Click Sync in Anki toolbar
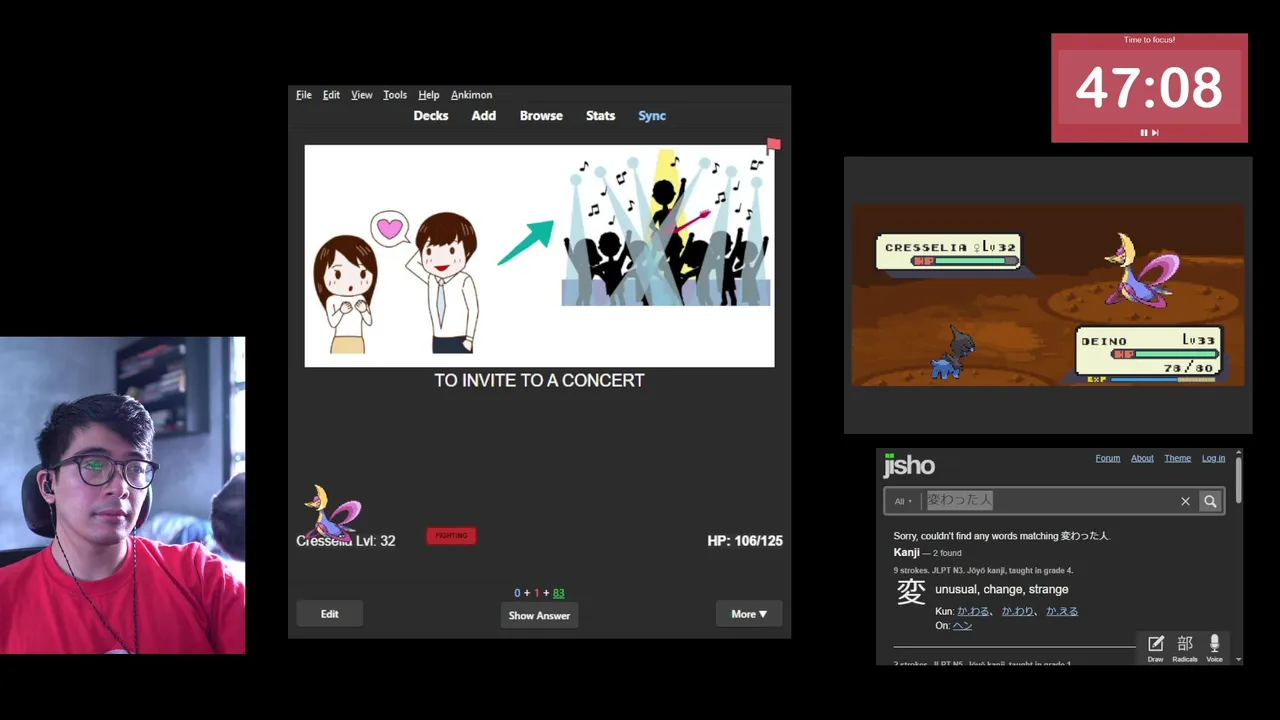 tap(652, 116)
